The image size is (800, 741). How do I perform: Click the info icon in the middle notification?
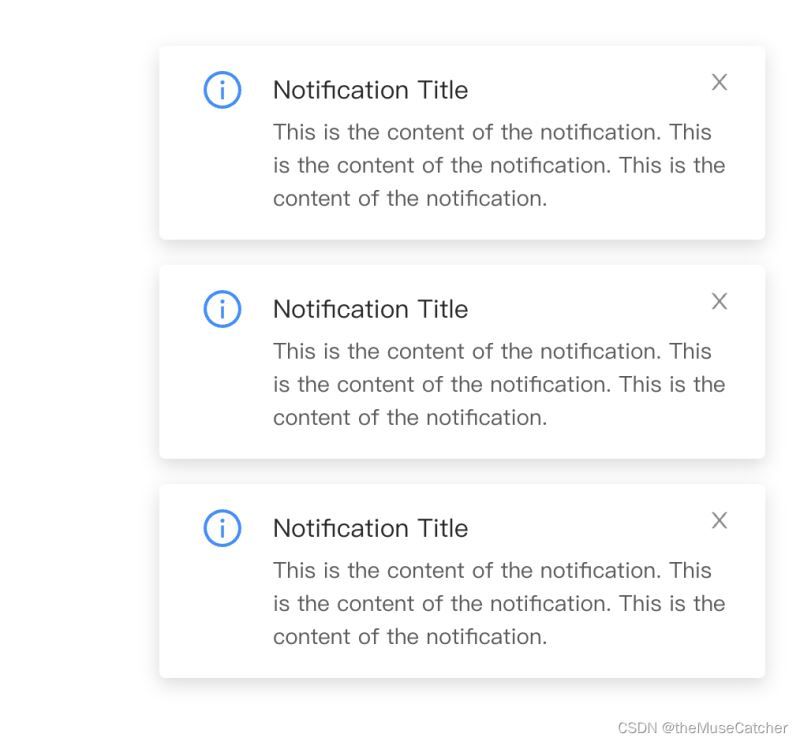coord(222,309)
